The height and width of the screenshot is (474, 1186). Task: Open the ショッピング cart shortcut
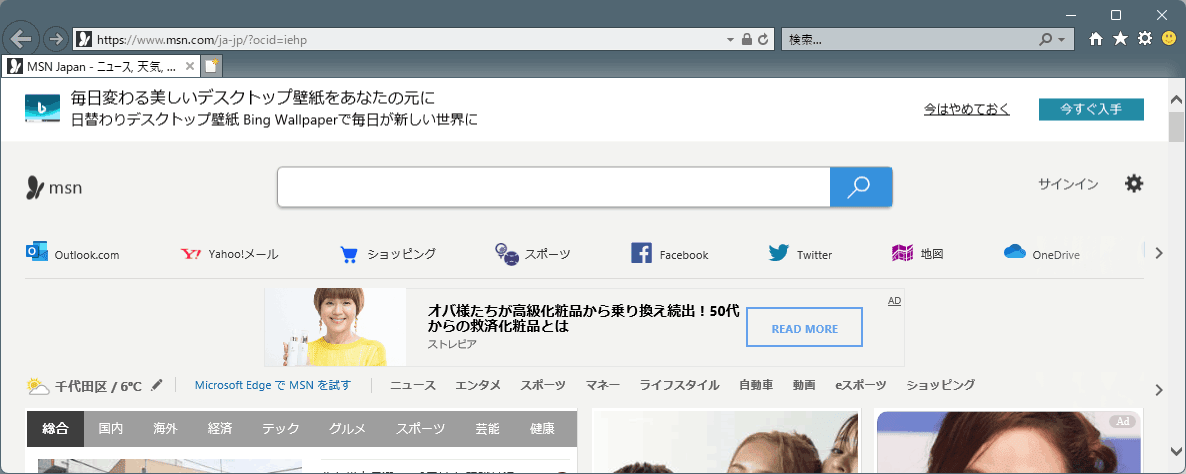(x=388, y=254)
